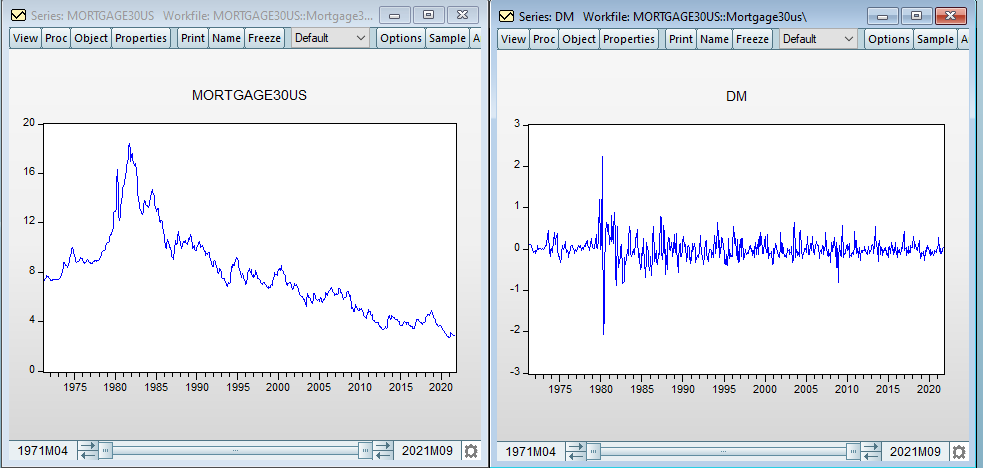
Task: Click Options in MORTGAGE30US window
Action: point(401,38)
